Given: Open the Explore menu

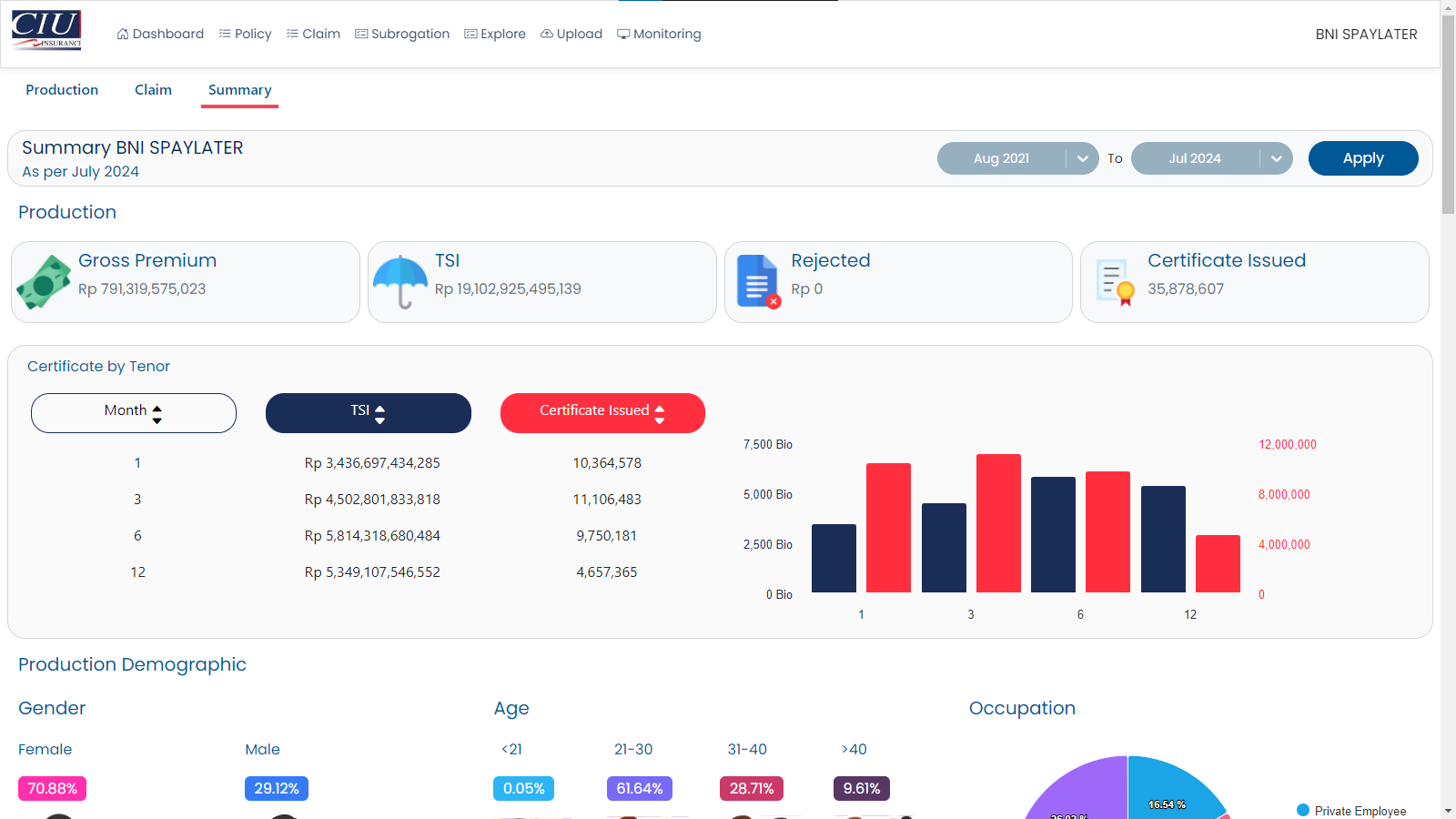Looking at the screenshot, I should click(x=495, y=34).
